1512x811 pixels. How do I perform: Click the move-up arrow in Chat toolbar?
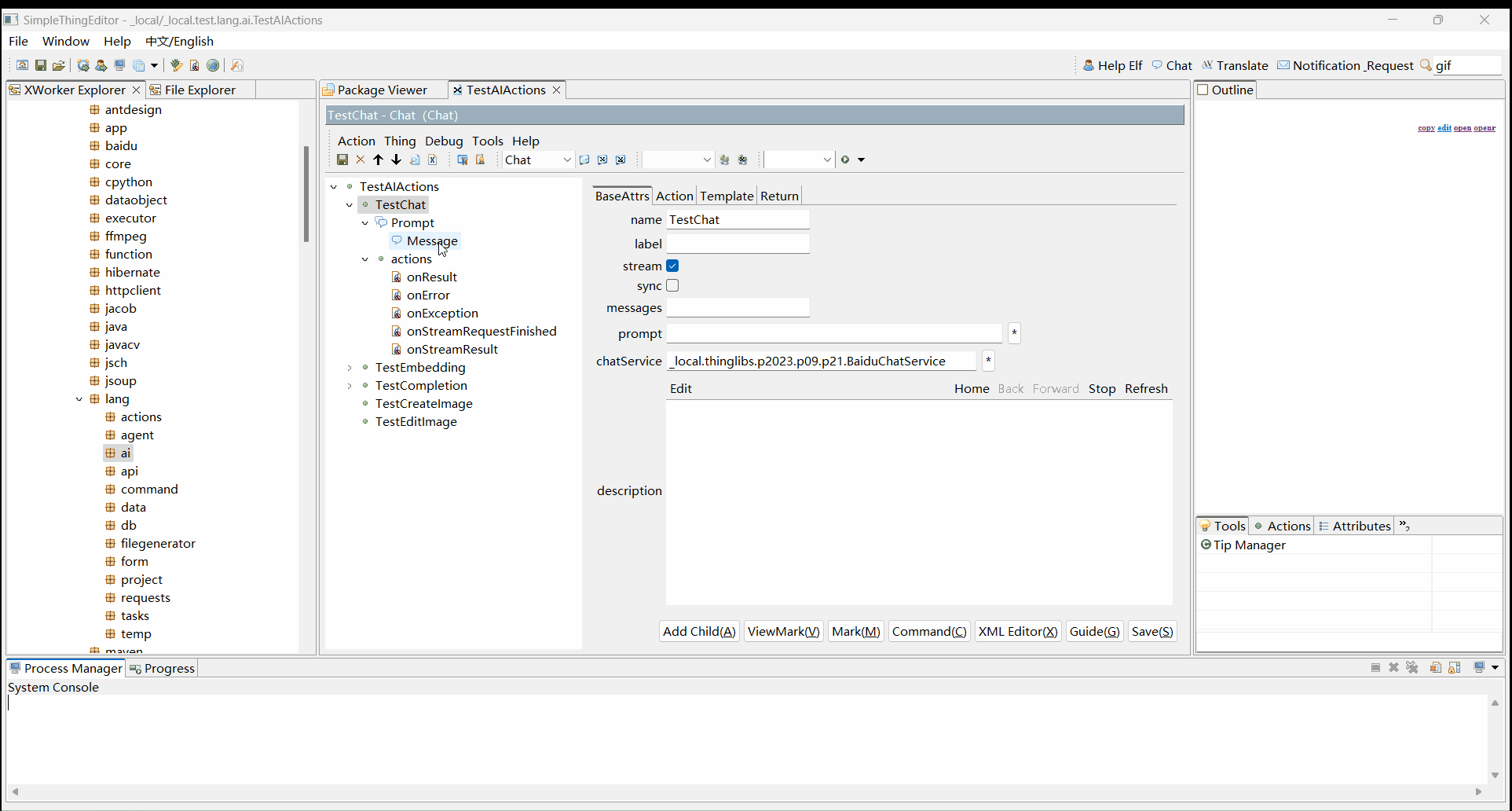pos(379,160)
